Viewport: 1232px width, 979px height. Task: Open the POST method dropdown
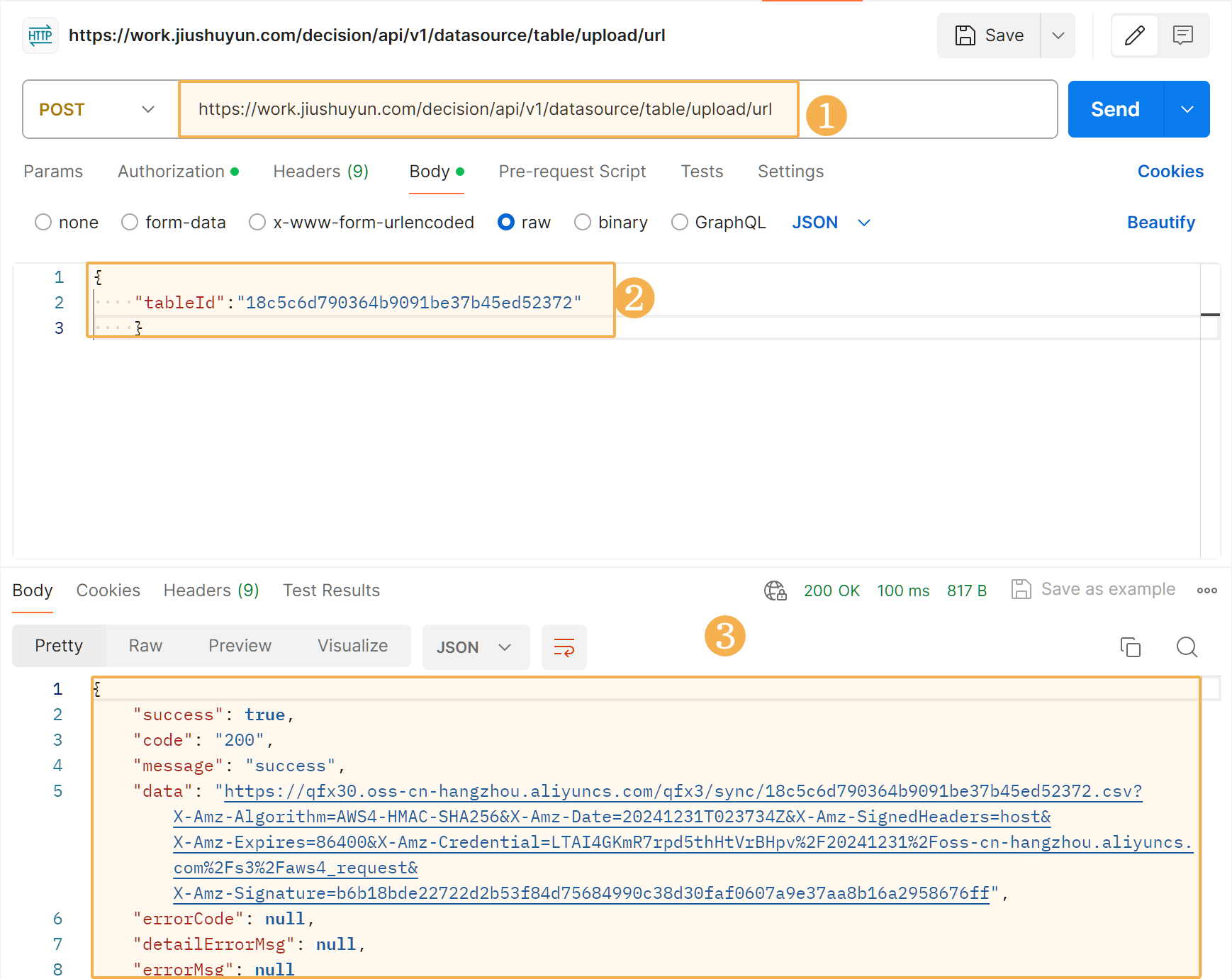[x=99, y=109]
